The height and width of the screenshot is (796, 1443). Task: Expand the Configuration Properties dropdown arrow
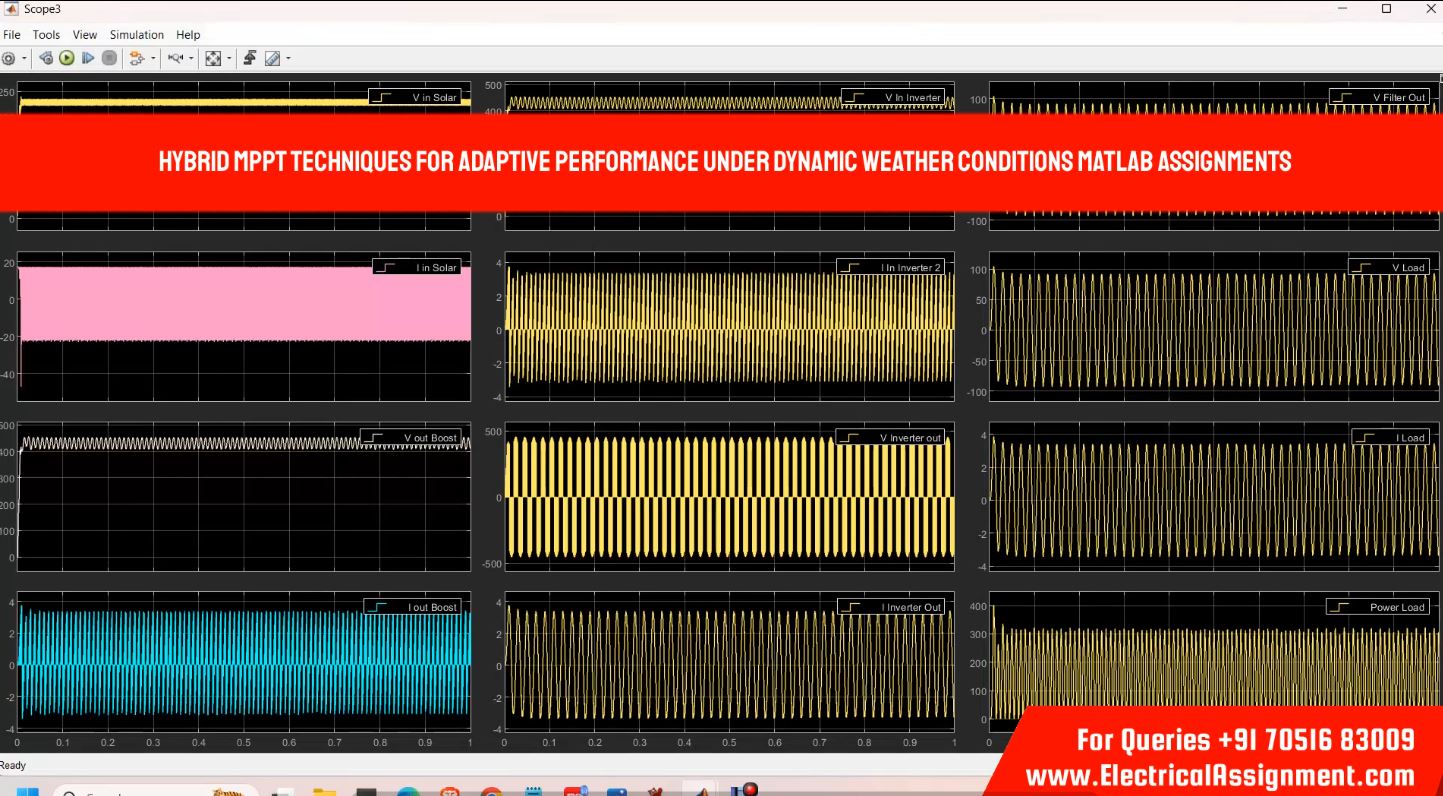[25, 58]
